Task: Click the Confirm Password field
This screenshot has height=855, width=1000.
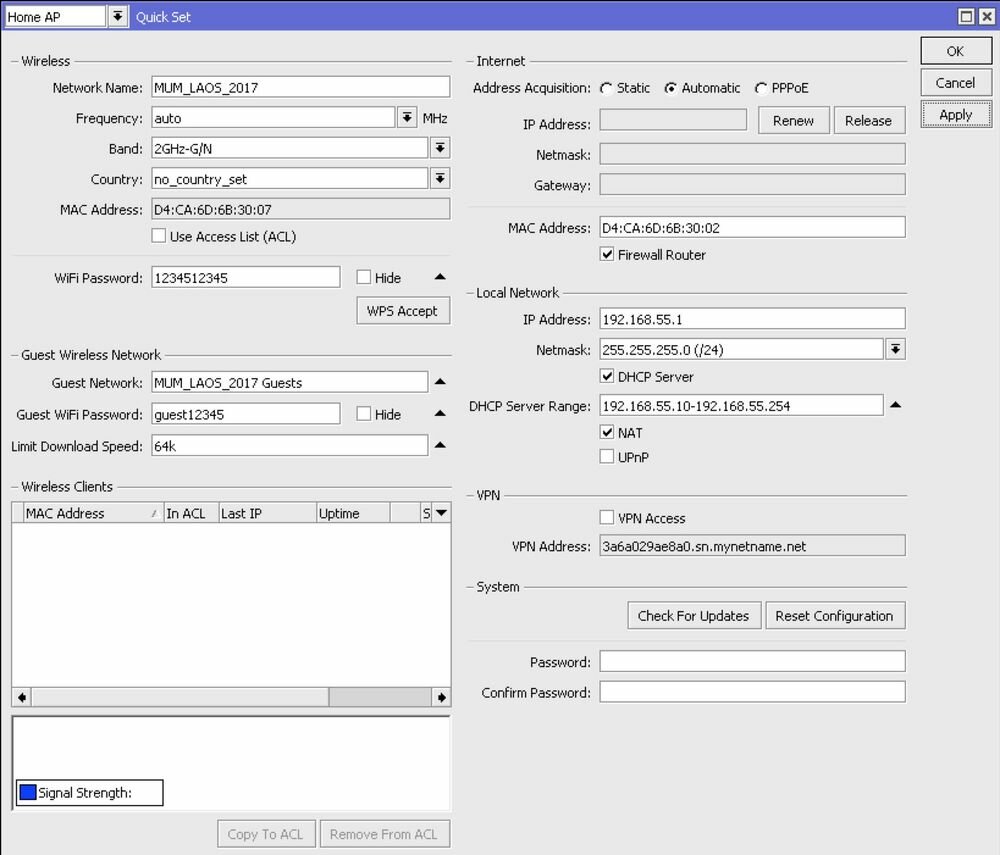Action: click(x=752, y=692)
